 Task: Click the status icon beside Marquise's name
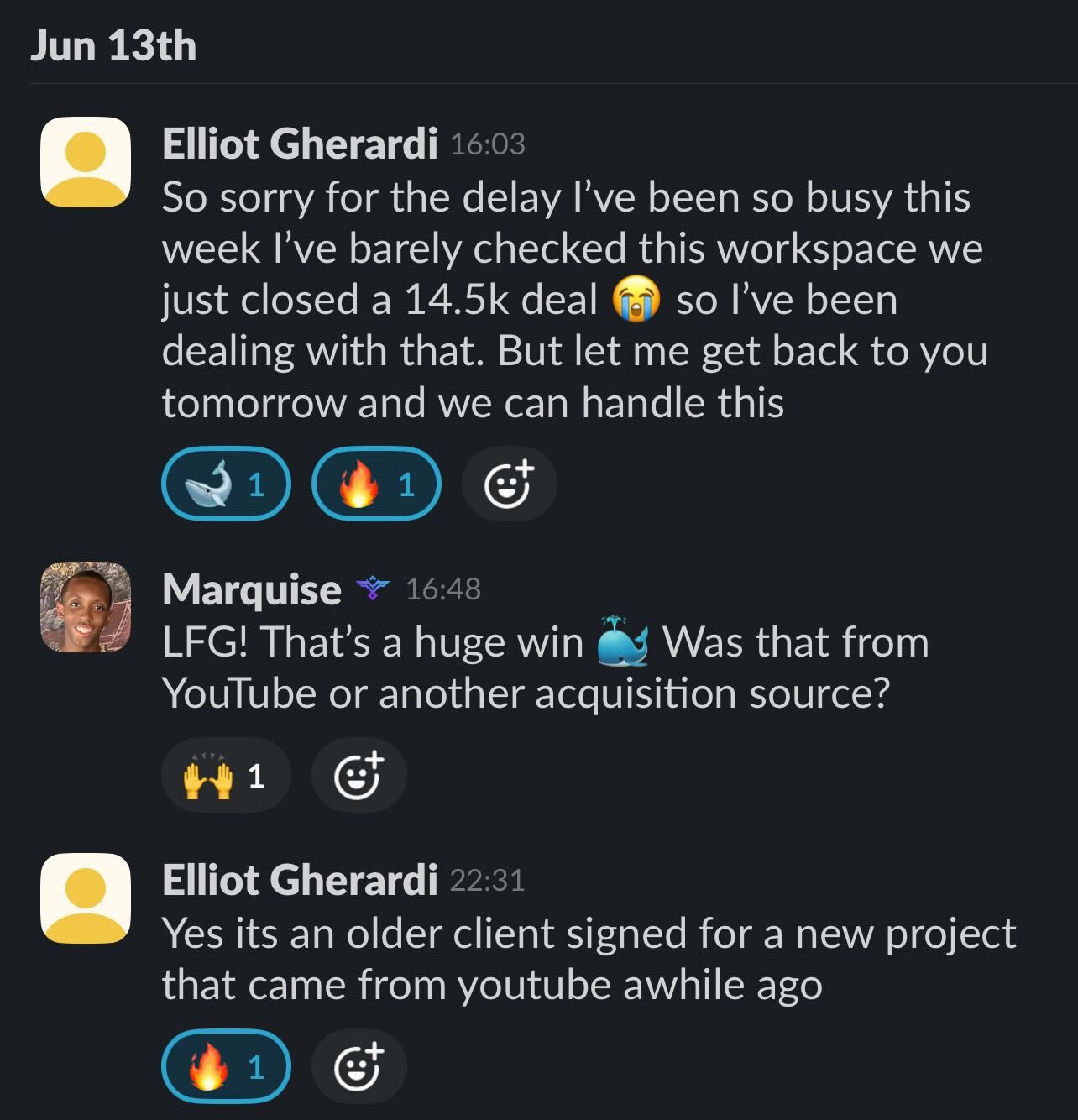point(373,589)
